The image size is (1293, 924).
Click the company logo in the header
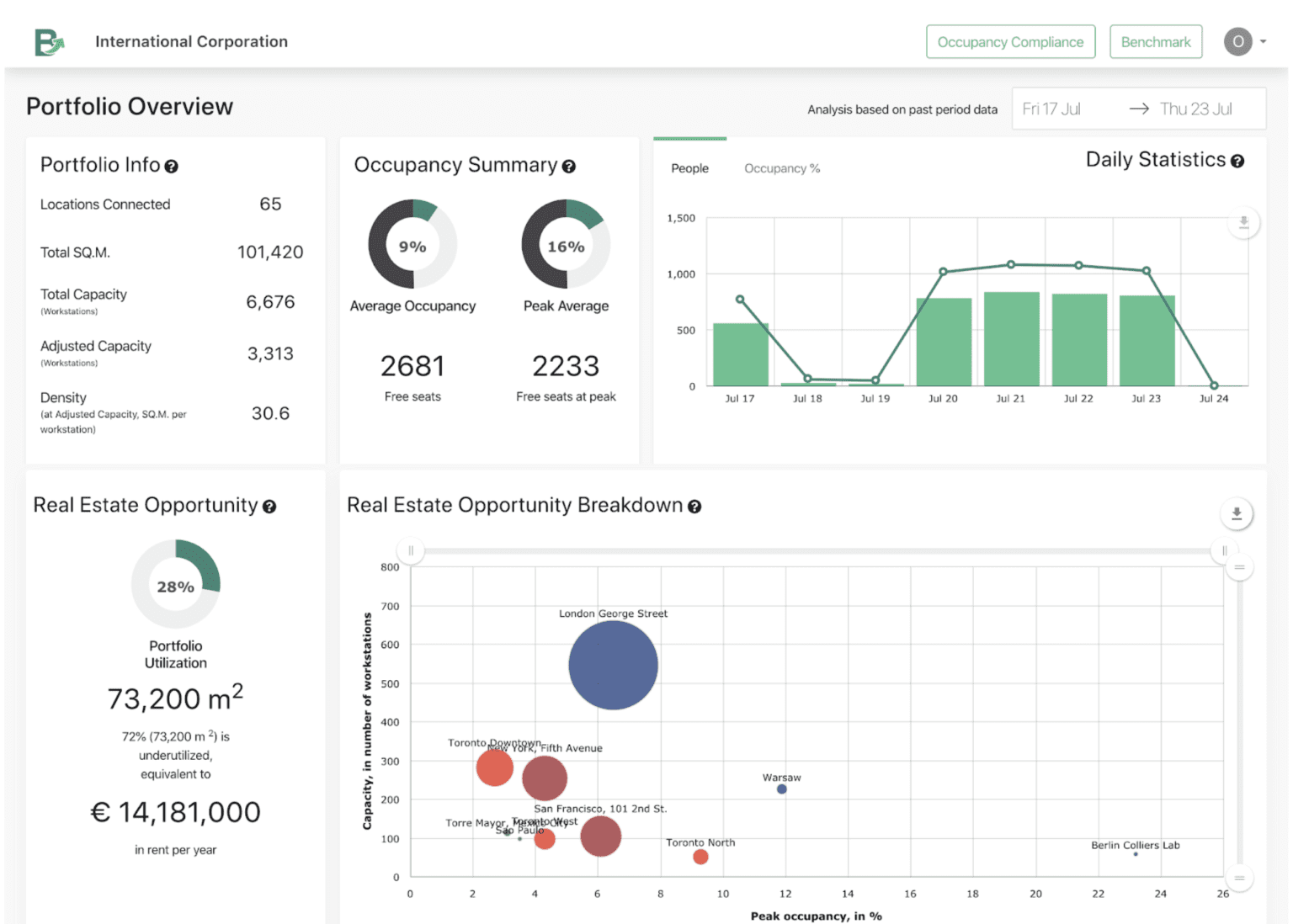48,41
